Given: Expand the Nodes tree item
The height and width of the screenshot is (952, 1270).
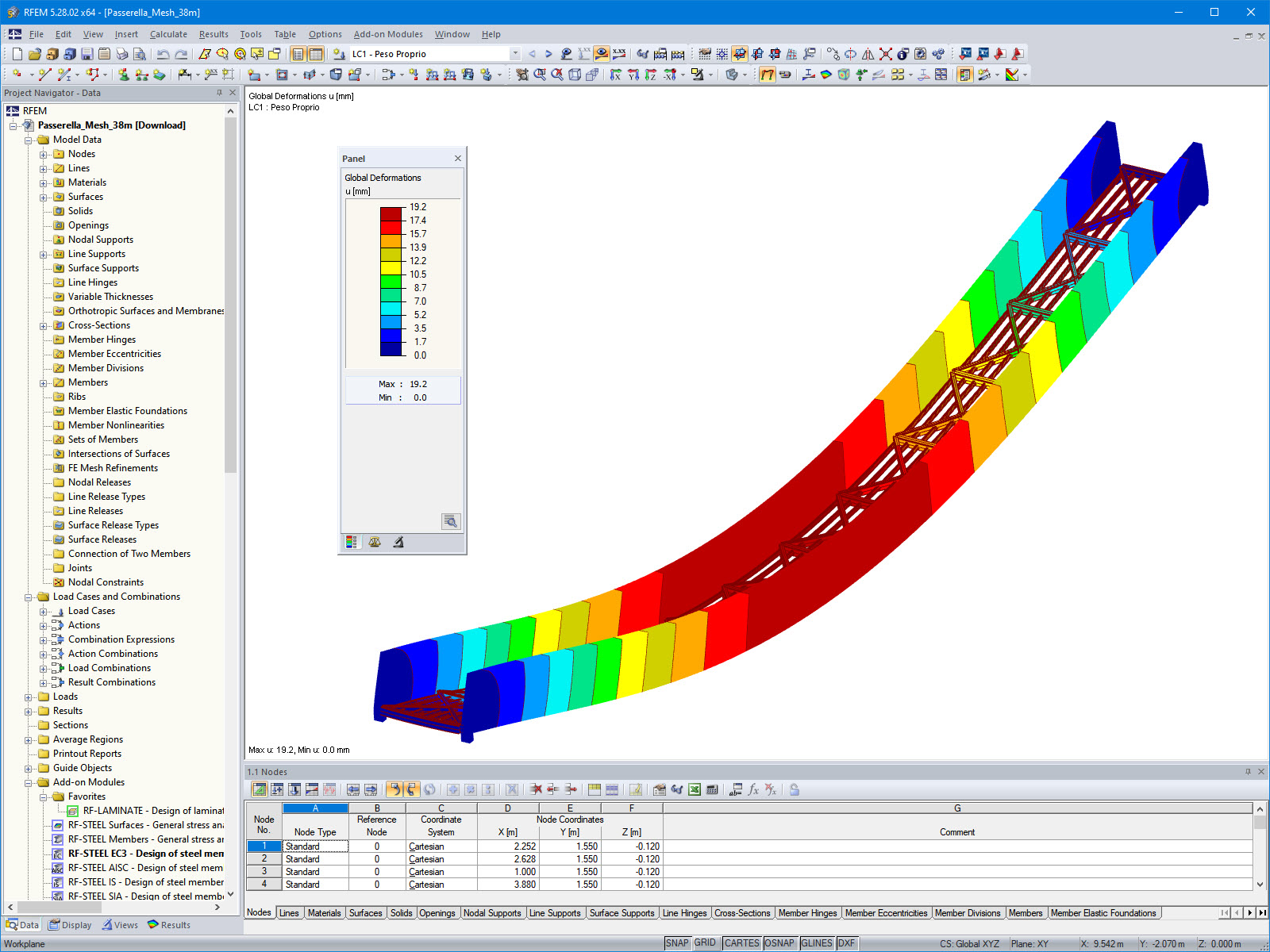Looking at the screenshot, I should (x=44, y=154).
